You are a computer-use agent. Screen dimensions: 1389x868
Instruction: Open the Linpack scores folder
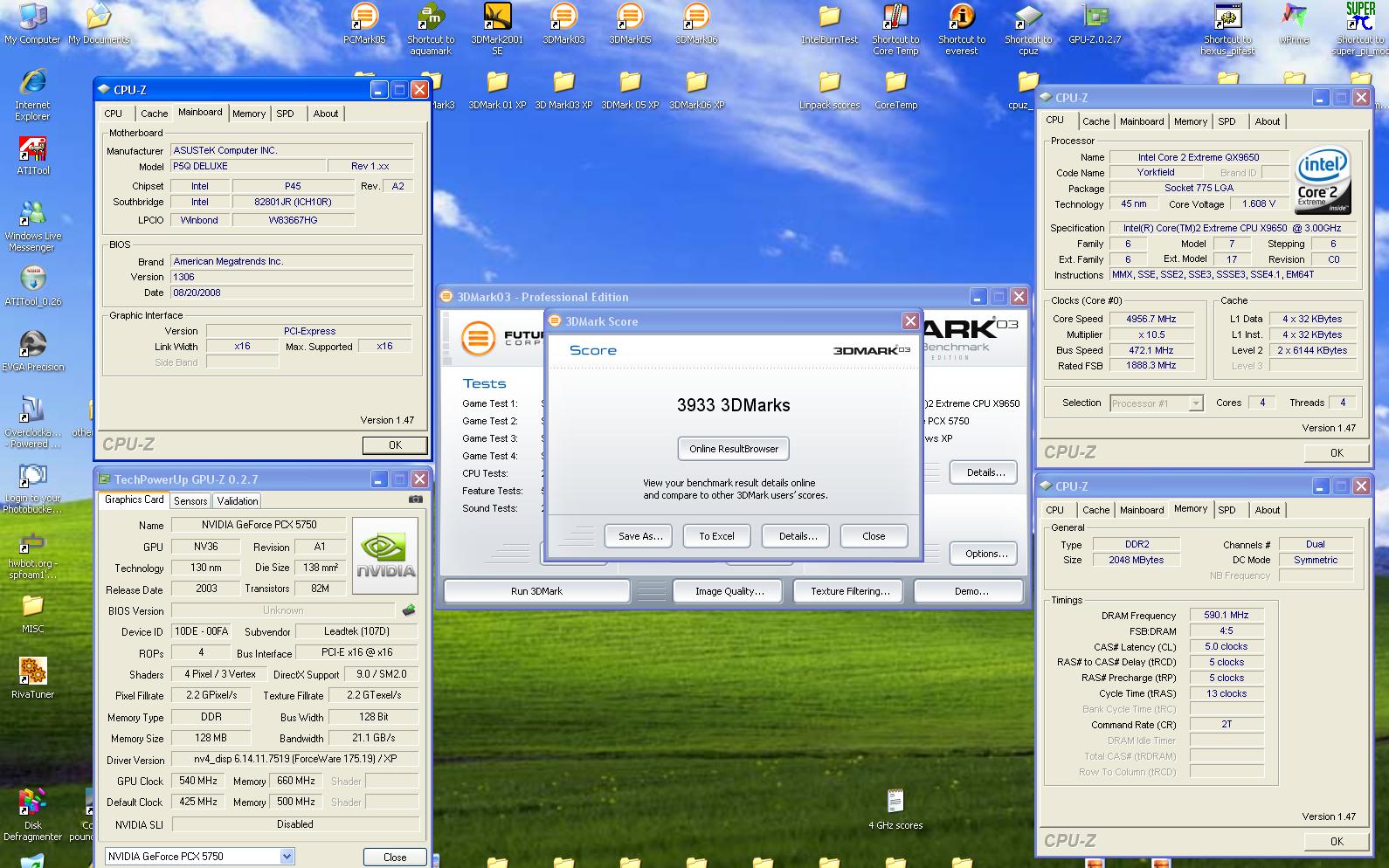tap(829, 90)
